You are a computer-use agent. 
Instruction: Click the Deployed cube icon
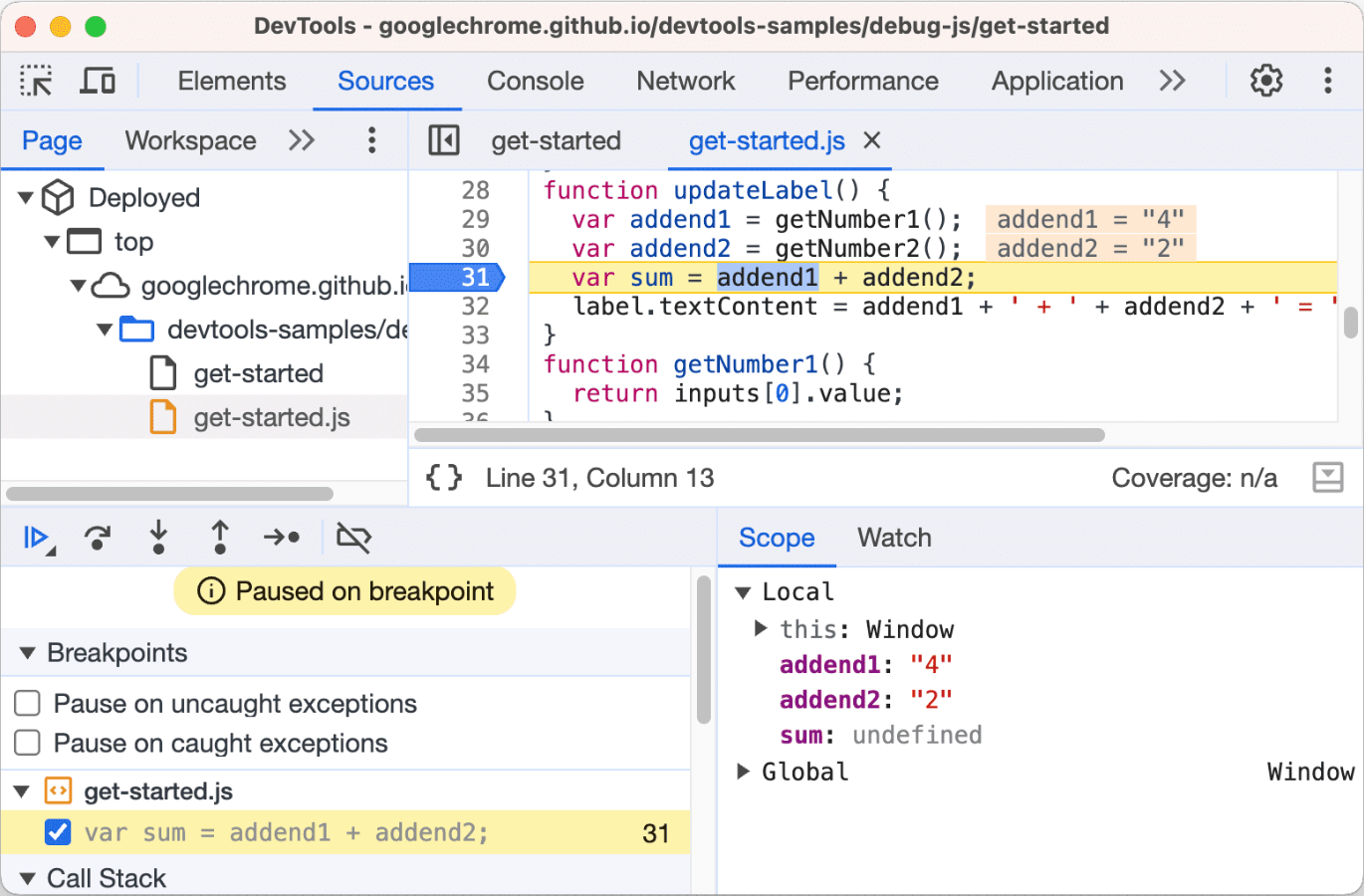(58, 197)
